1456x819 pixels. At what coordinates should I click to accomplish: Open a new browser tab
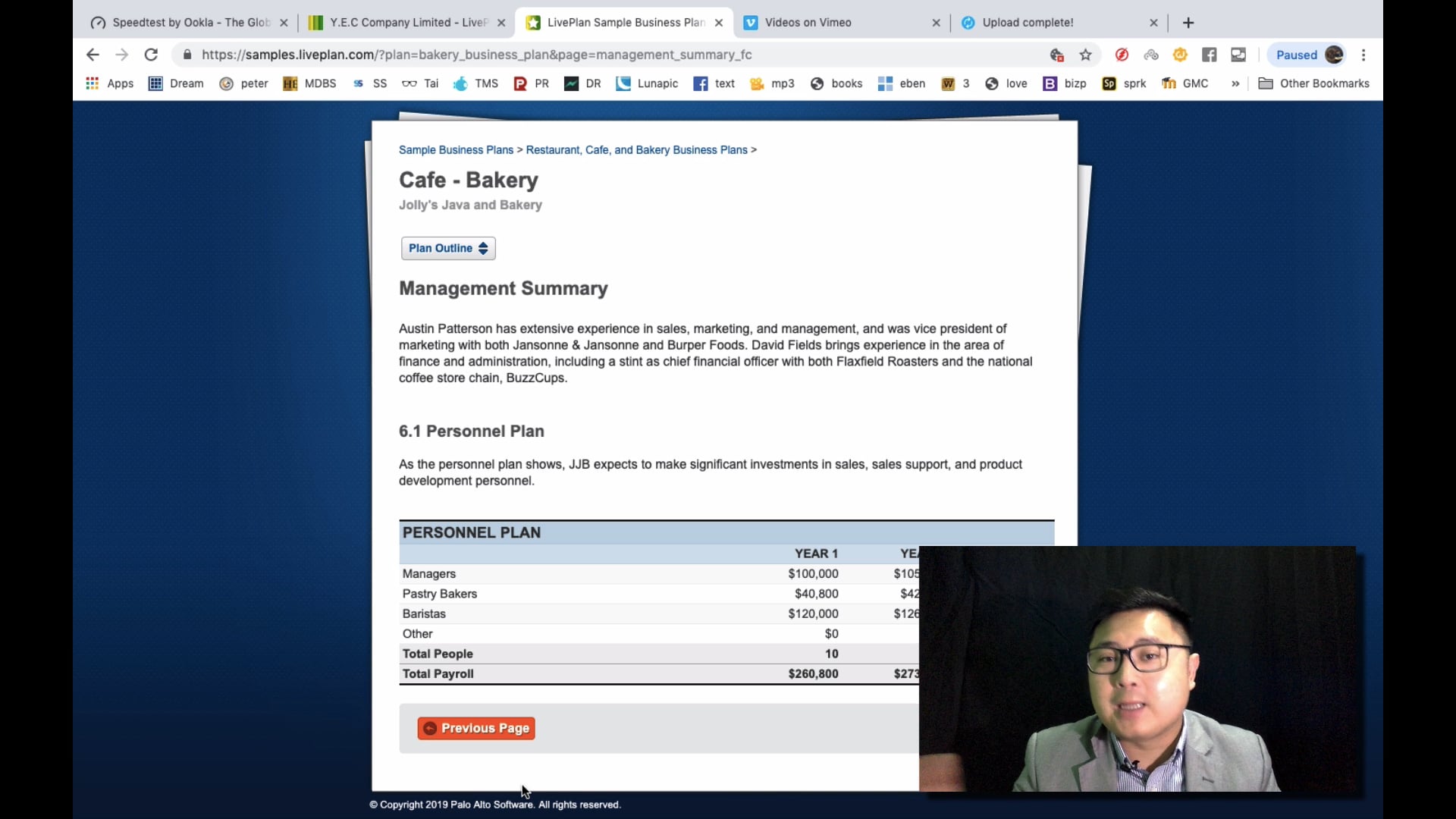click(x=1188, y=23)
